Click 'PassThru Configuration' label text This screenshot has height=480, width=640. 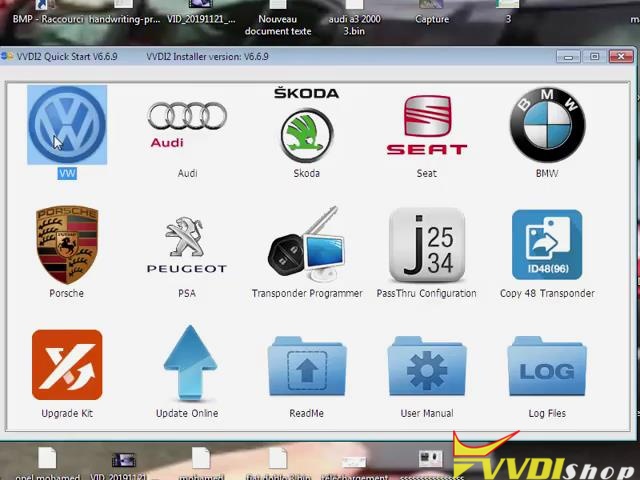coord(427,293)
